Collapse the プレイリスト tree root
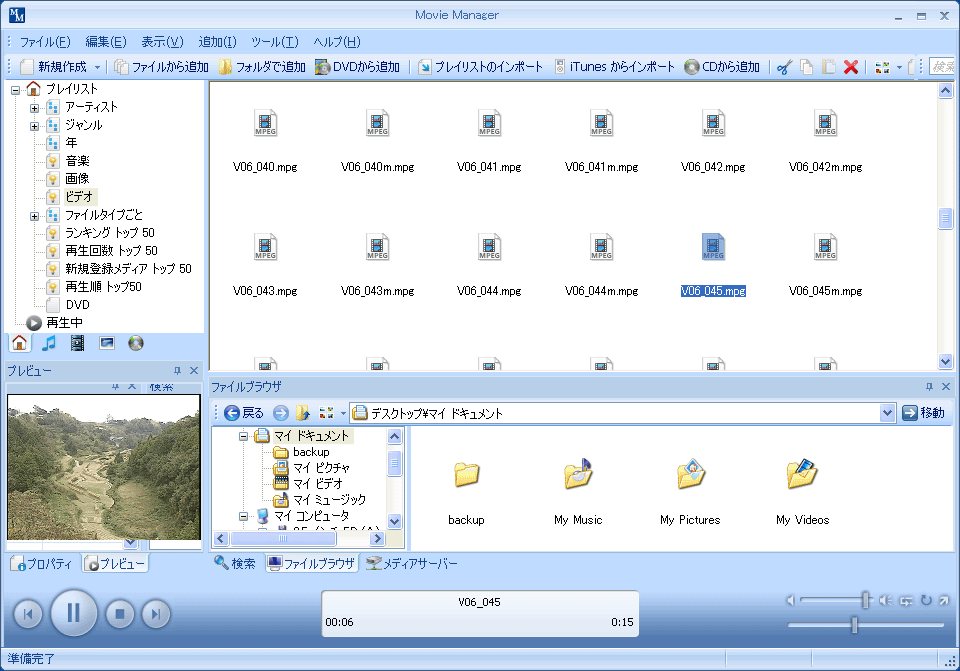 tap(15, 90)
